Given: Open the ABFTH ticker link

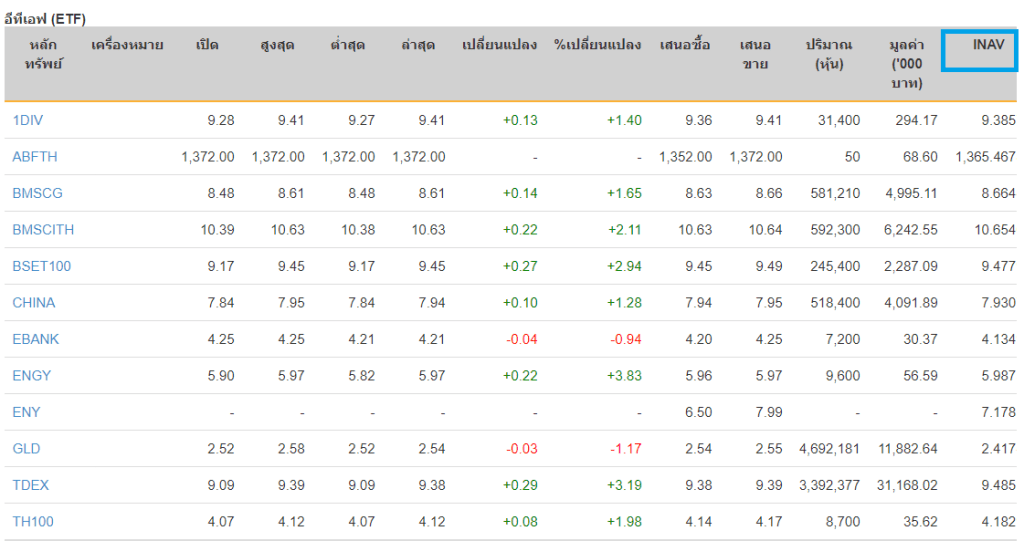Looking at the screenshot, I should (34, 157).
